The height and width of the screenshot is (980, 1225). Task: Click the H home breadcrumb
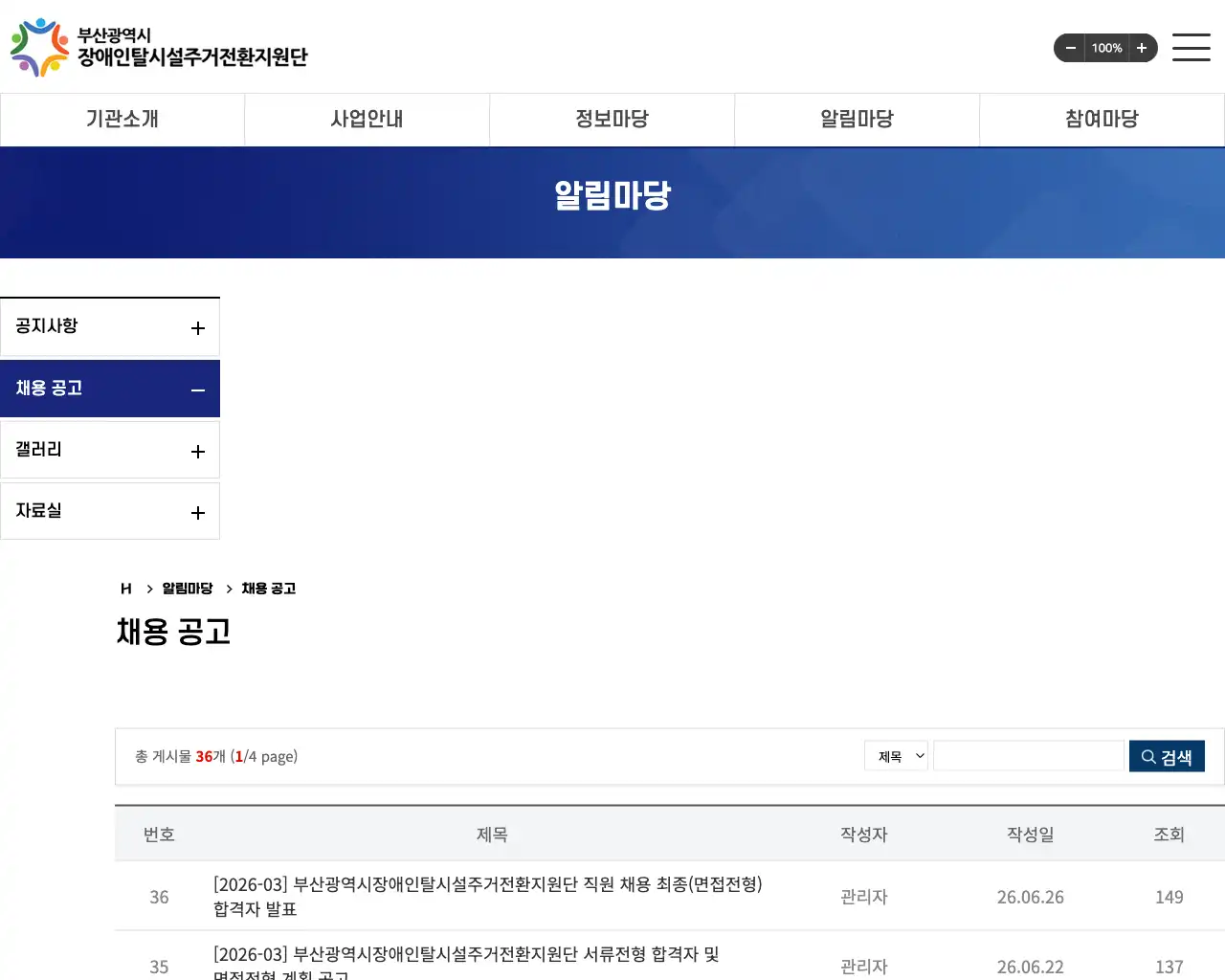click(x=126, y=589)
